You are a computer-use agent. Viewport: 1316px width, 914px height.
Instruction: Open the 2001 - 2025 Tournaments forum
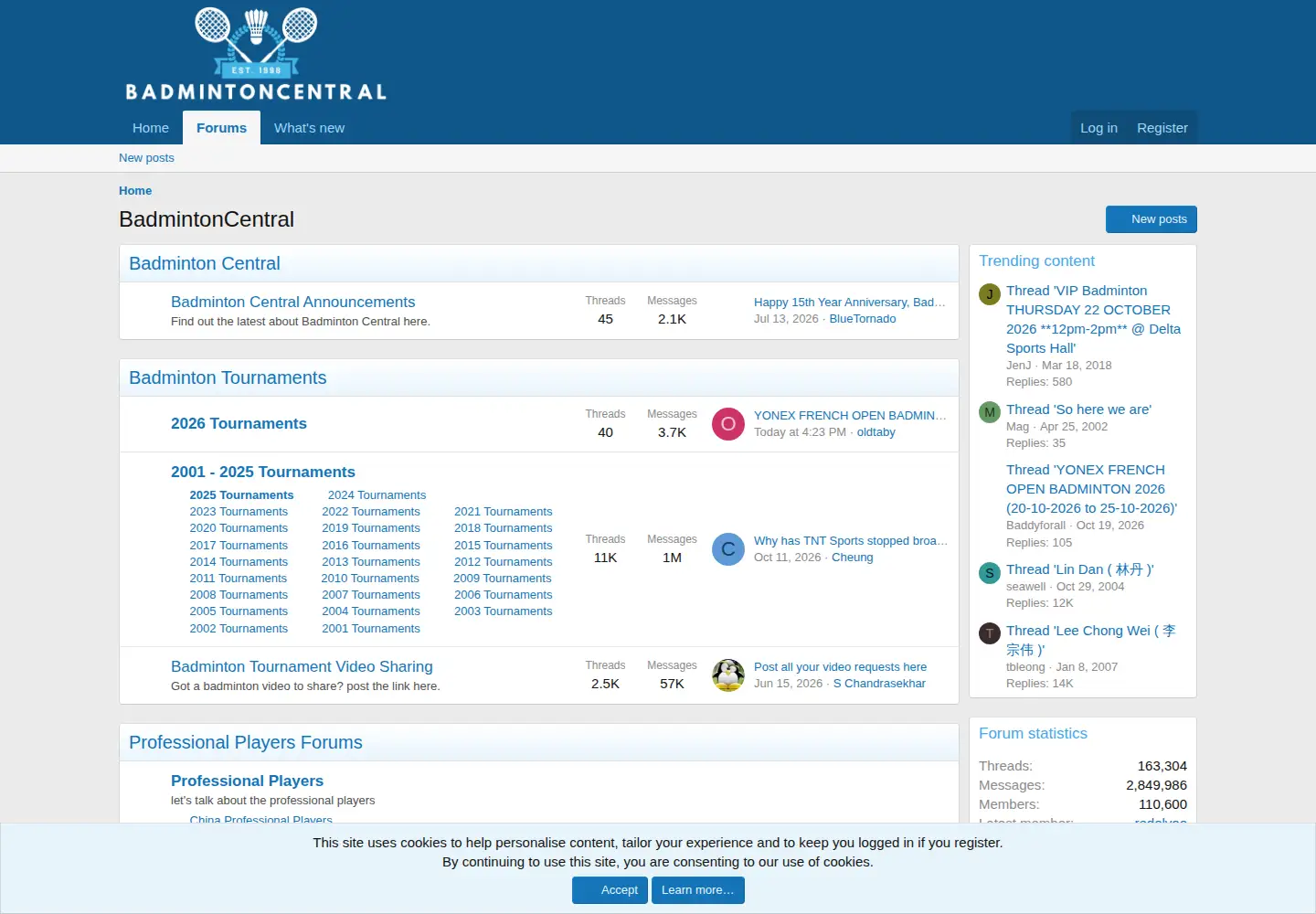click(263, 472)
